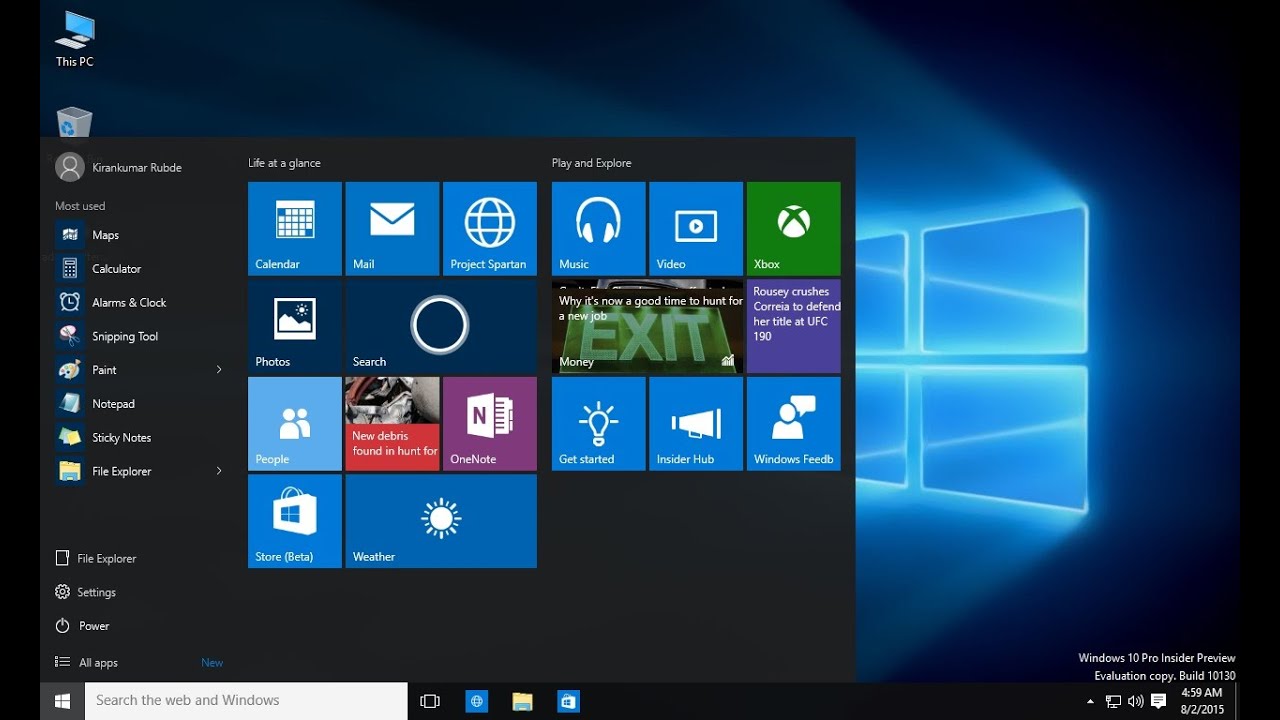Open Sticky Notes from Most used
Screen dimensions: 1280x720
click(140, 438)
